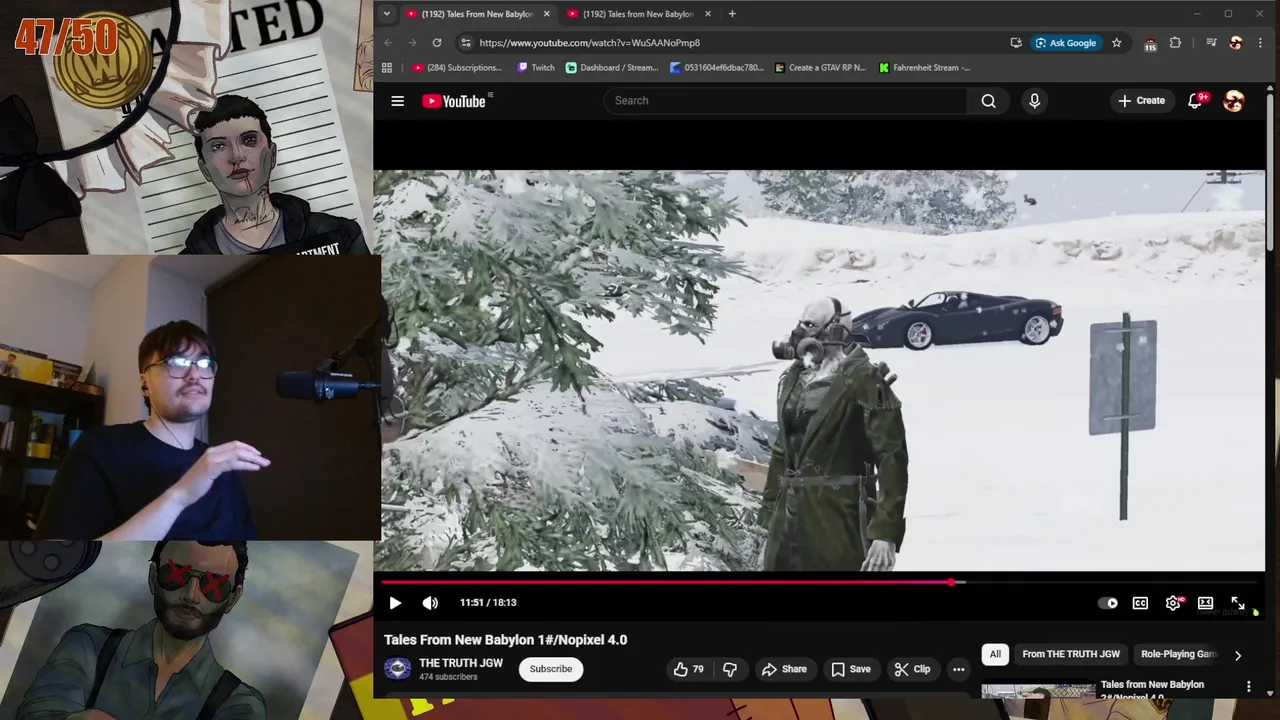Click the install app icon in address bar
Image resolution: width=1280 pixels, height=720 pixels.
pyautogui.click(x=1016, y=43)
